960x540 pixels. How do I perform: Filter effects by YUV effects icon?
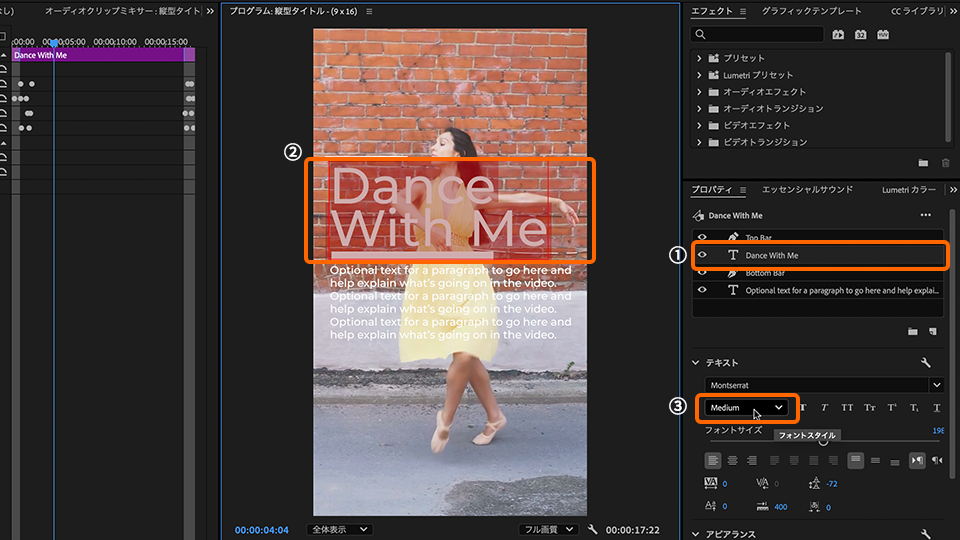point(883,35)
